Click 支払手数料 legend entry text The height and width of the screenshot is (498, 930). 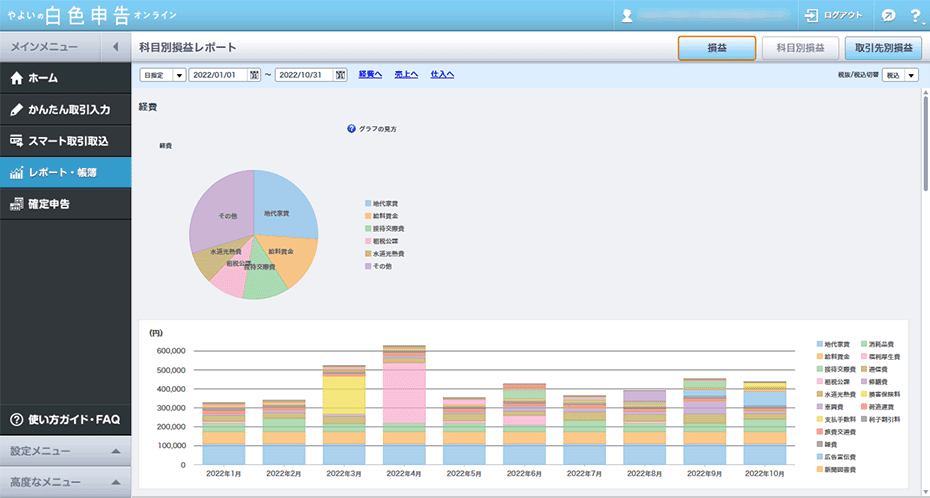[x=840, y=420]
